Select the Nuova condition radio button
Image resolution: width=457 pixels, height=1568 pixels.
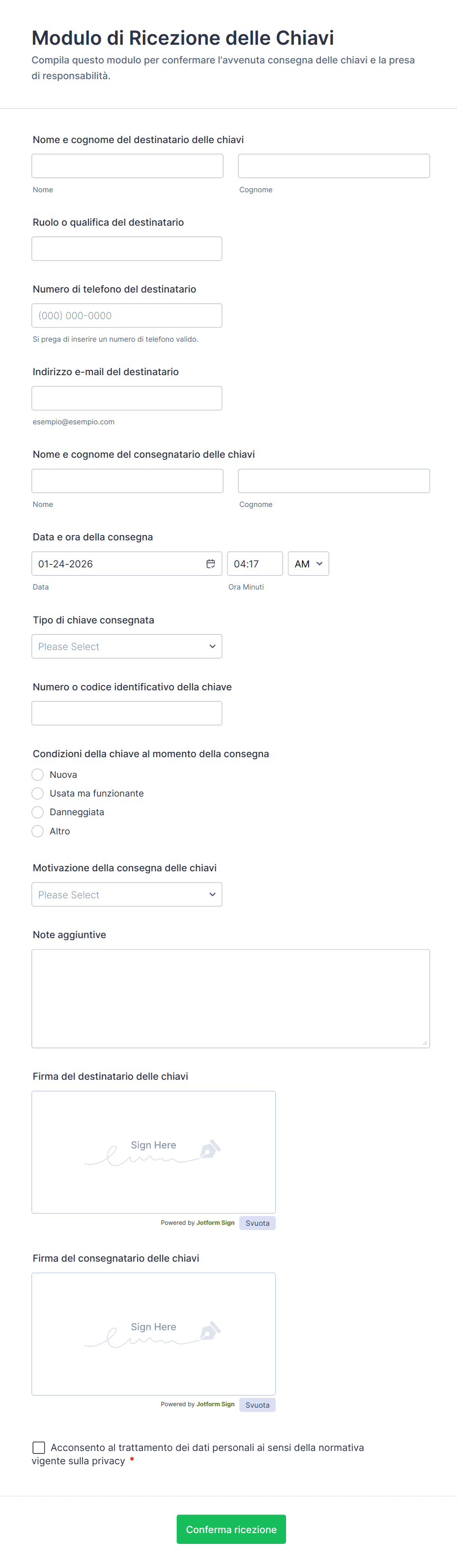[38, 774]
